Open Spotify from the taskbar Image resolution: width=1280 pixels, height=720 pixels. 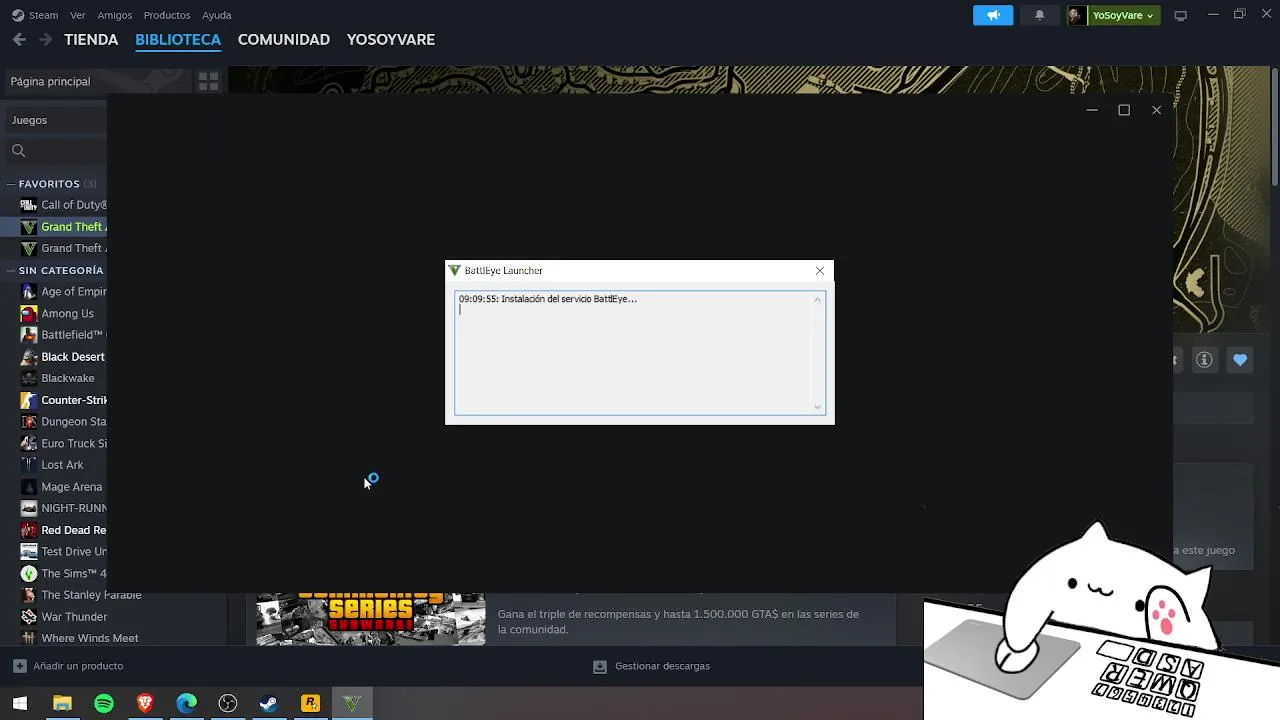pos(104,704)
